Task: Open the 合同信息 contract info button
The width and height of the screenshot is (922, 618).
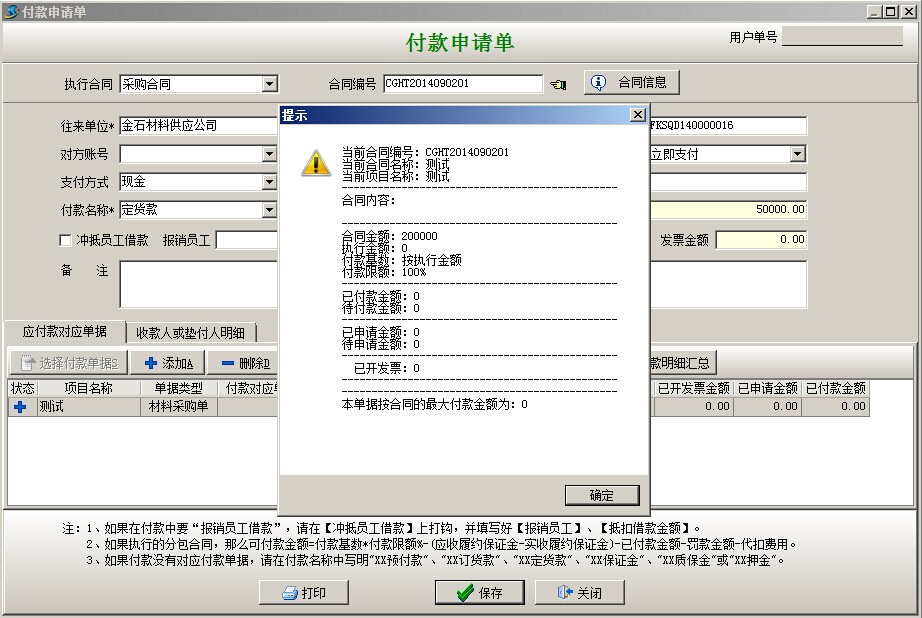Action: (630, 82)
